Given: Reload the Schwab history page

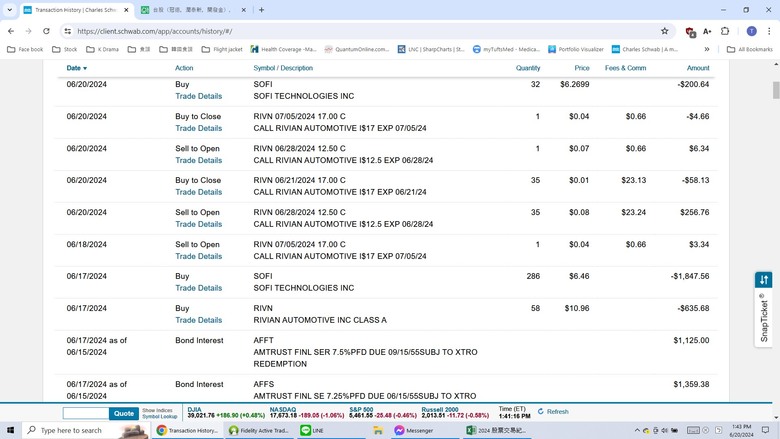Looking at the screenshot, I should [x=46, y=31].
